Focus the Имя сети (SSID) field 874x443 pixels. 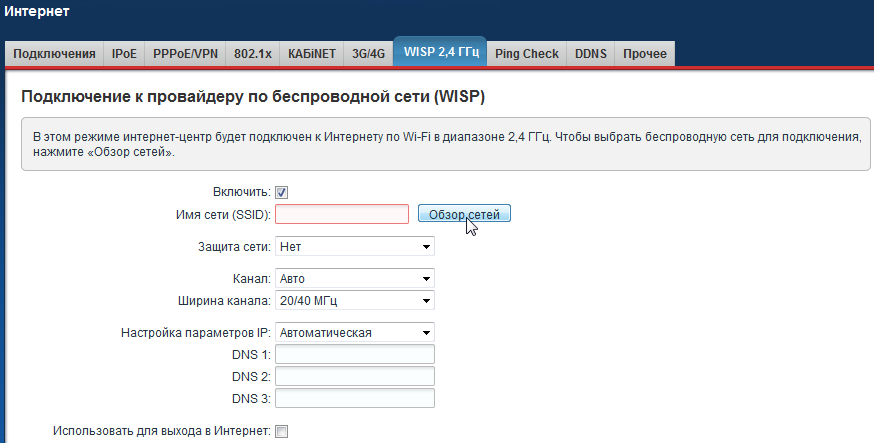(342, 214)
